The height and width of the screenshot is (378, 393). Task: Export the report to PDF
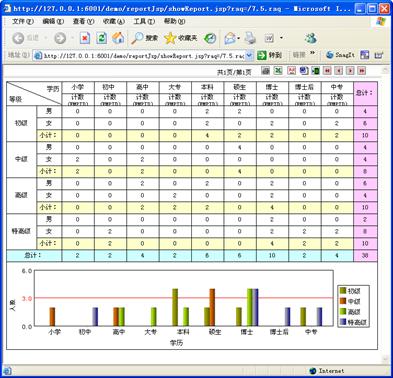click(x=292, y=71)
